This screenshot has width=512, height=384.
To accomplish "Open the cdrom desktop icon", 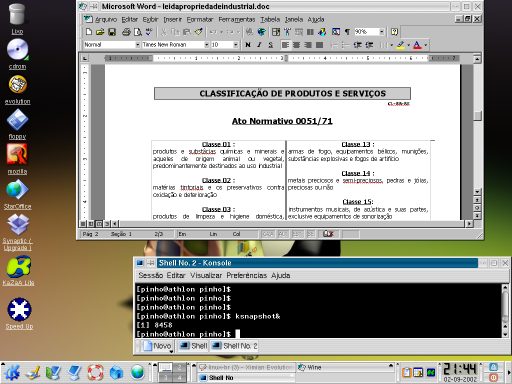I will click(17, 54).
